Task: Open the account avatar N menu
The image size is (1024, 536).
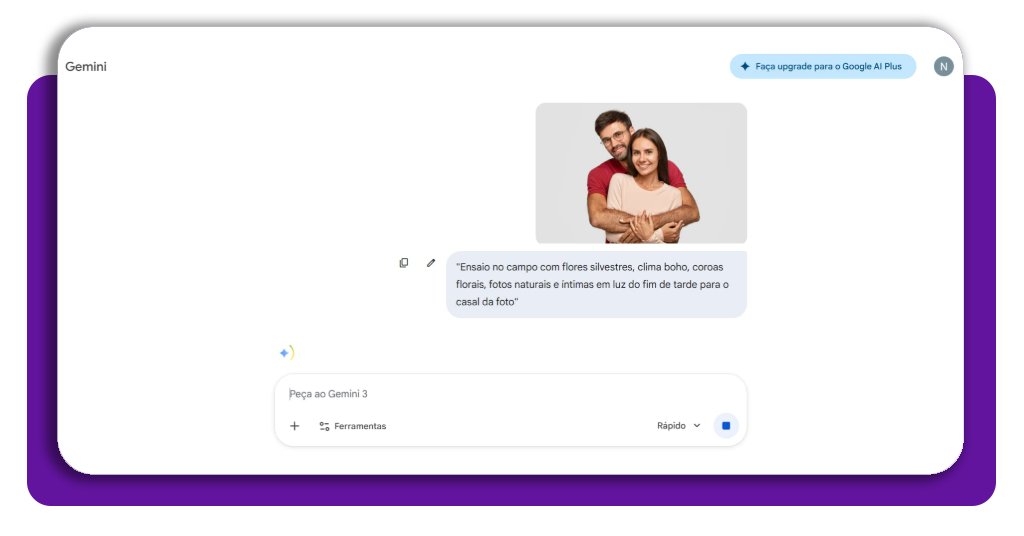Action: click(943, 67)
